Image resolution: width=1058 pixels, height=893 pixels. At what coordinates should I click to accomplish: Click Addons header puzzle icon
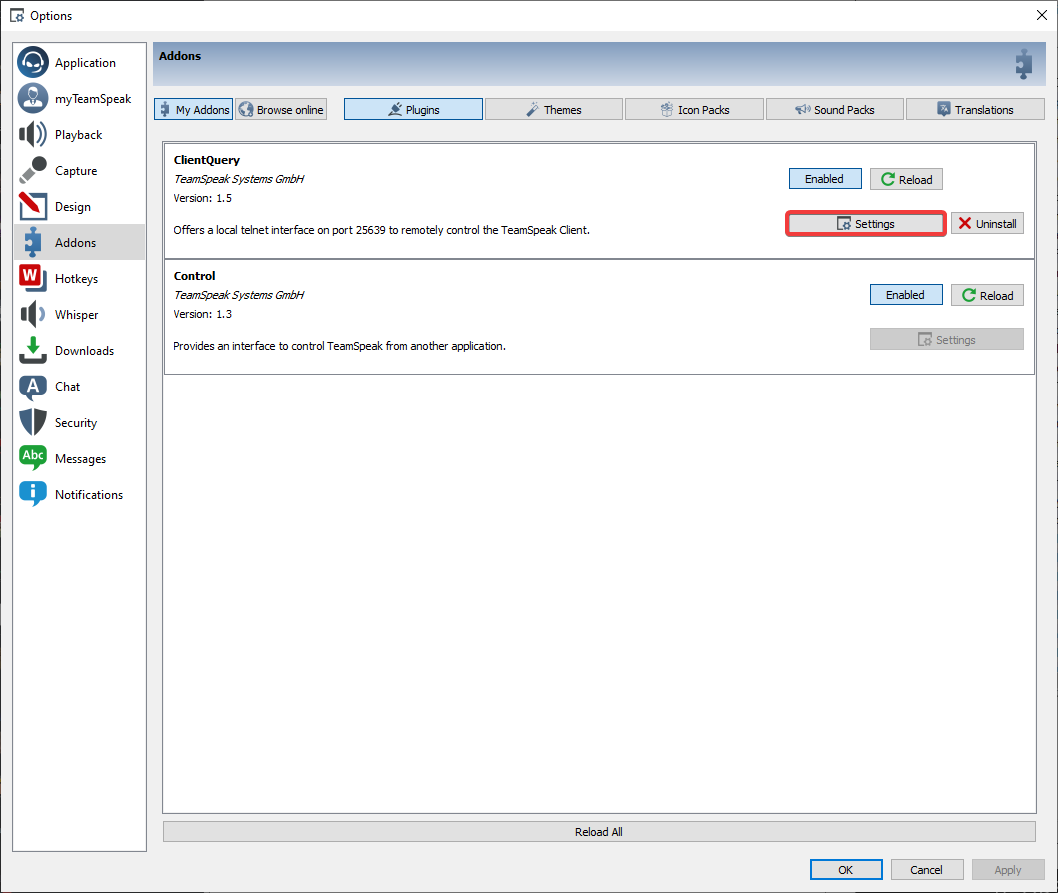[x=1024, y=64]
